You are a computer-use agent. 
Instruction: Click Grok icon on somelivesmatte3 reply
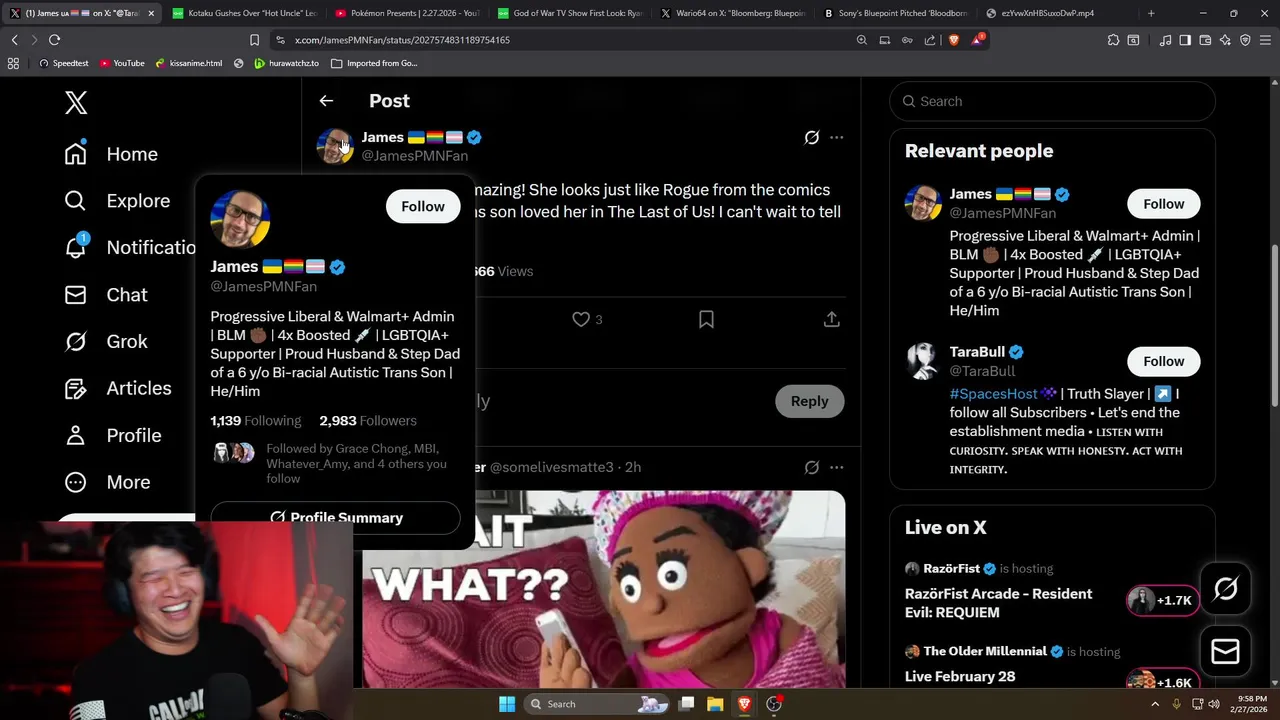812,467
